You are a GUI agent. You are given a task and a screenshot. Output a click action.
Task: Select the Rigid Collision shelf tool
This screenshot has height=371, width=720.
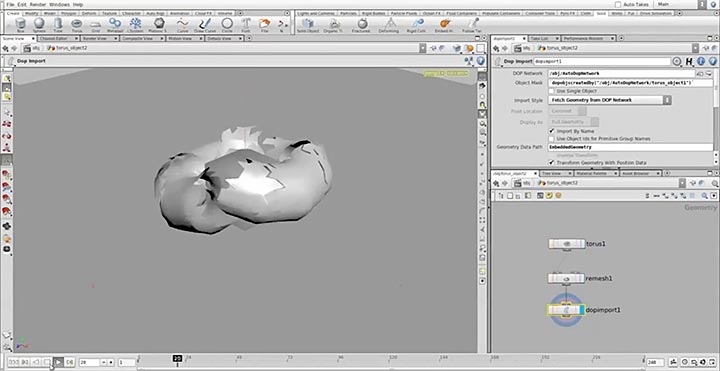tap(416, 25)
